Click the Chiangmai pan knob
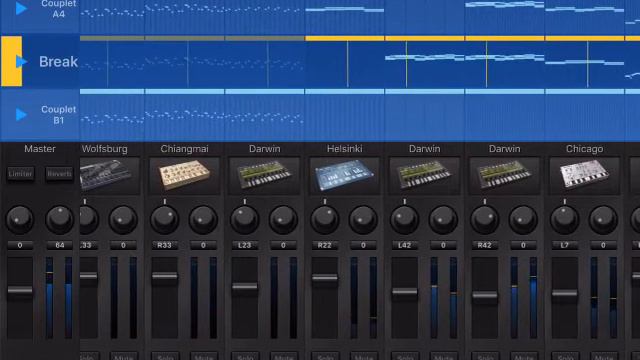The height and width of the screenshot is (360, 640). 165,220
